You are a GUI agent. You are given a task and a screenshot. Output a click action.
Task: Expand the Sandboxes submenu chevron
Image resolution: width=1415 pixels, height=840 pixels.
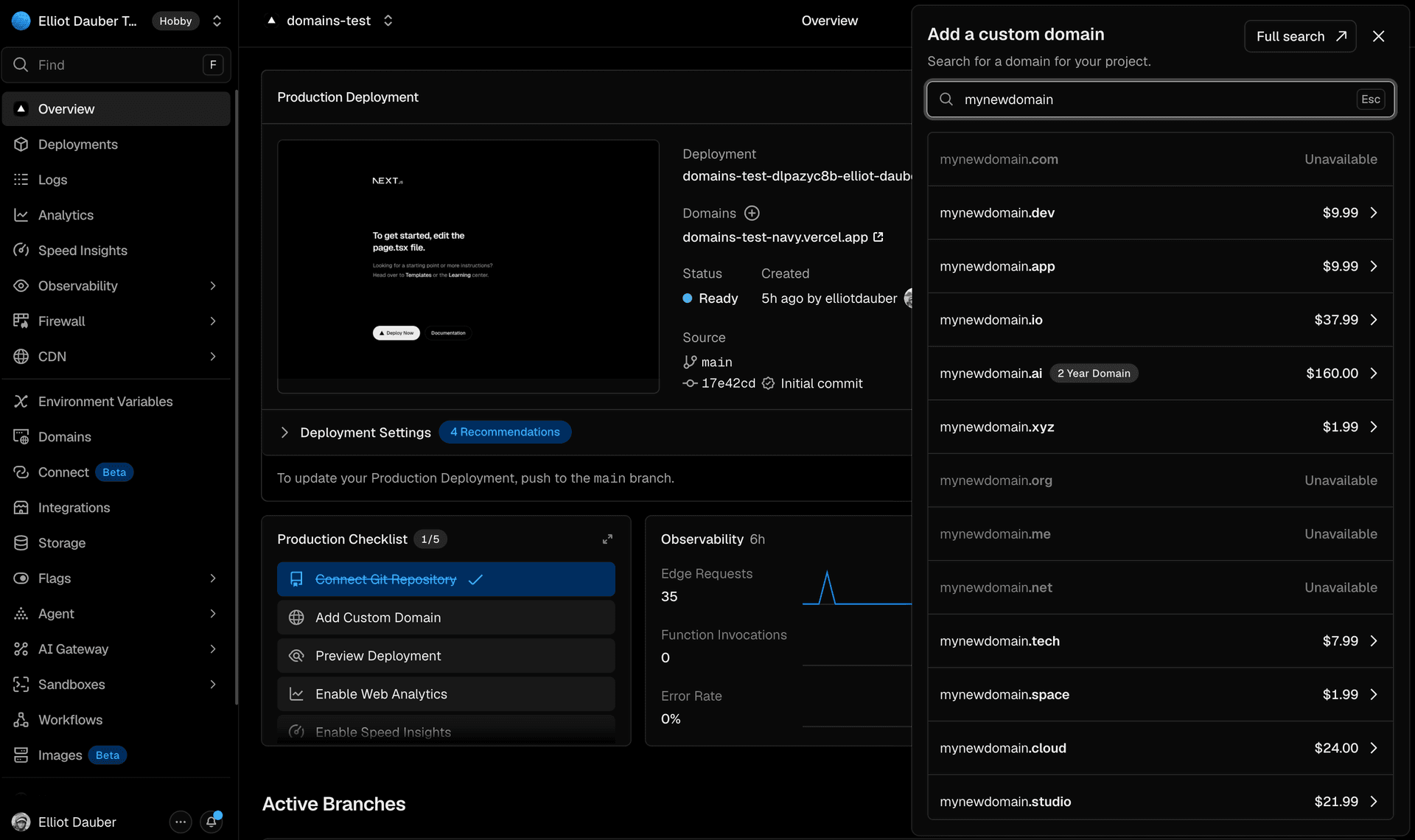213,685
